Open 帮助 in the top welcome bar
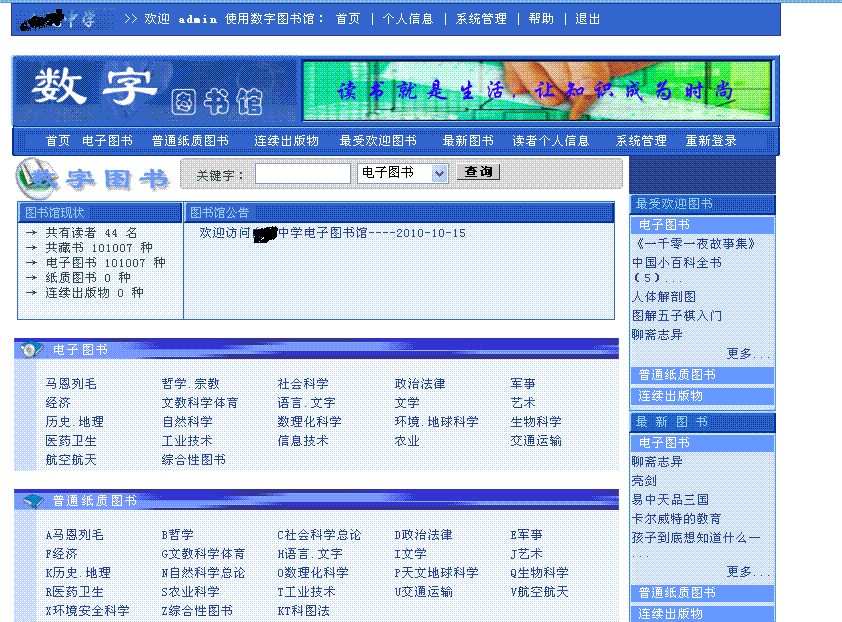The width and height of the screenshot is (842, 622). pyautogui.click(x=541, y=19)
